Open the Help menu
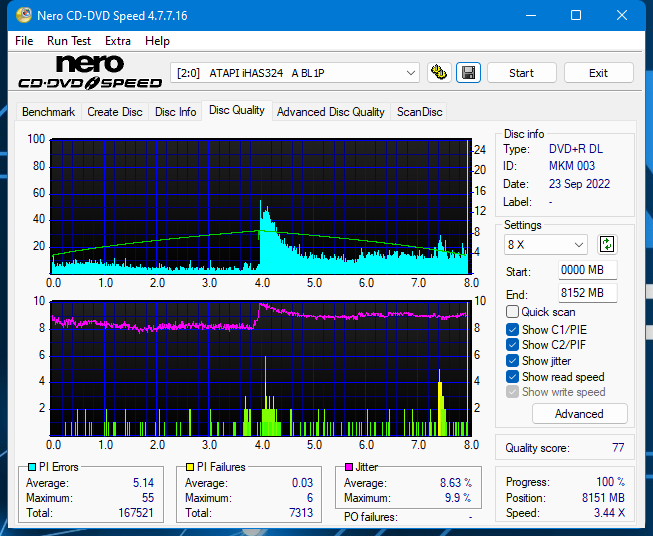Viewport: 653px width, 536px height. tap(157, 41)
